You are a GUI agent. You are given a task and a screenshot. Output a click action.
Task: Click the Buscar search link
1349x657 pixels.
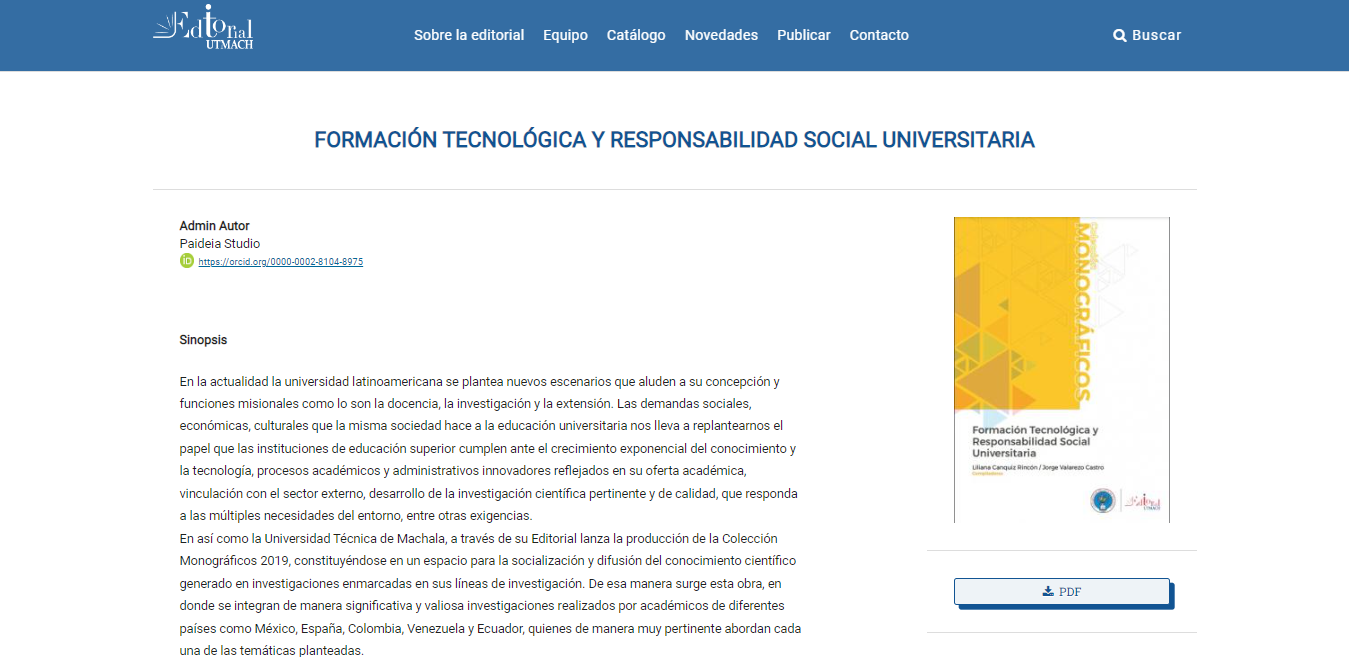click(1147, 35)
